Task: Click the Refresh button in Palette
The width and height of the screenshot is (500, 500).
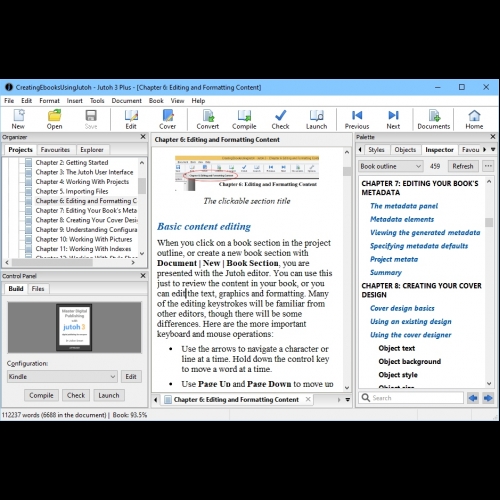Action: click(463, 166)
